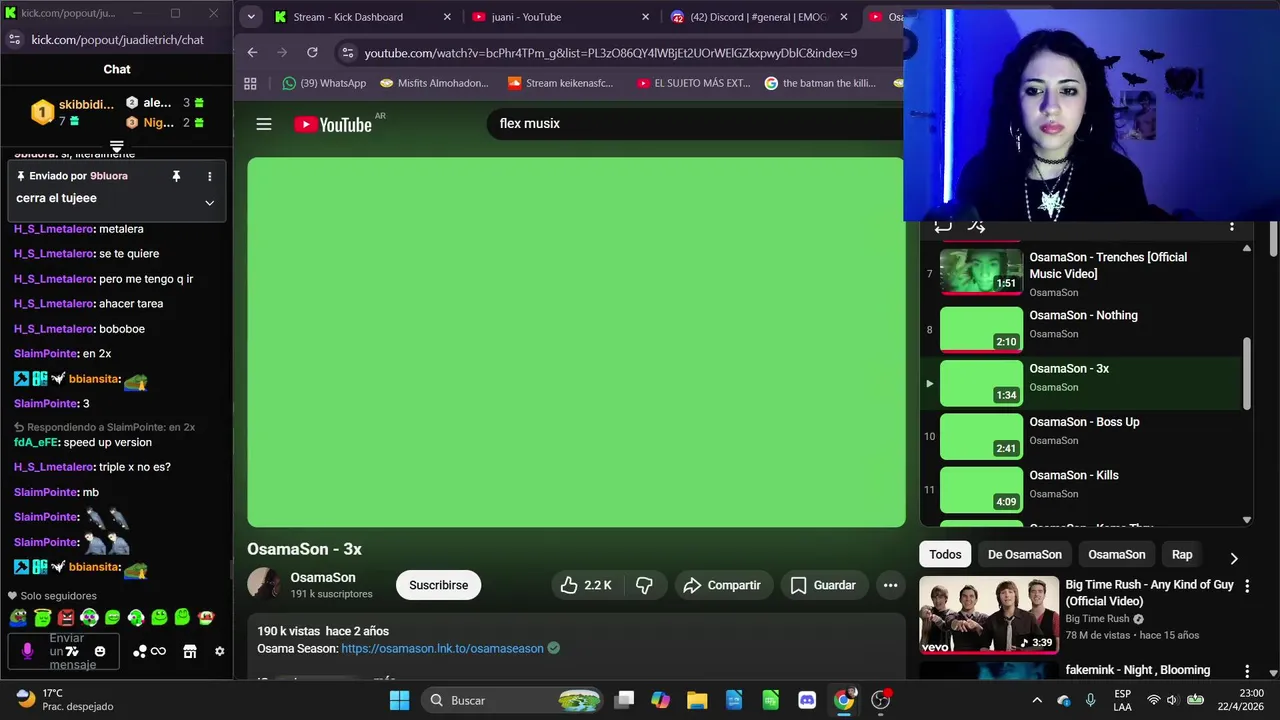Click Suscribirse to subscribe to OsamaSon
This screenshot has width=1280, height=720.
[x=438, y=585]
